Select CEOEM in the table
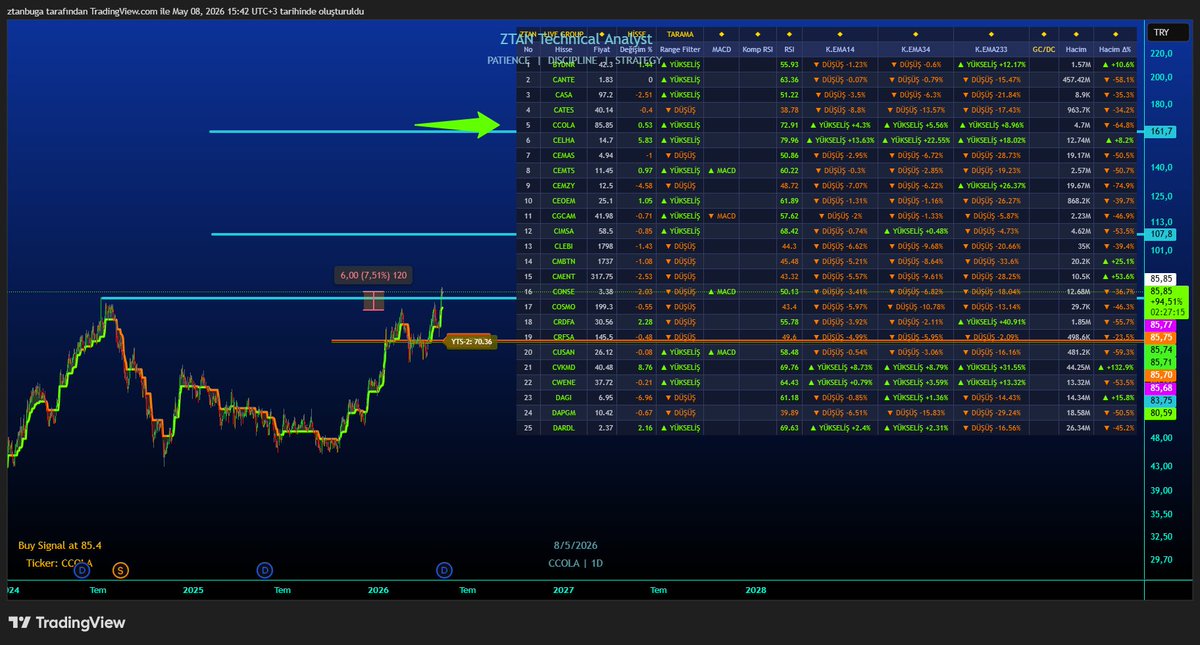 coord(564,201)
